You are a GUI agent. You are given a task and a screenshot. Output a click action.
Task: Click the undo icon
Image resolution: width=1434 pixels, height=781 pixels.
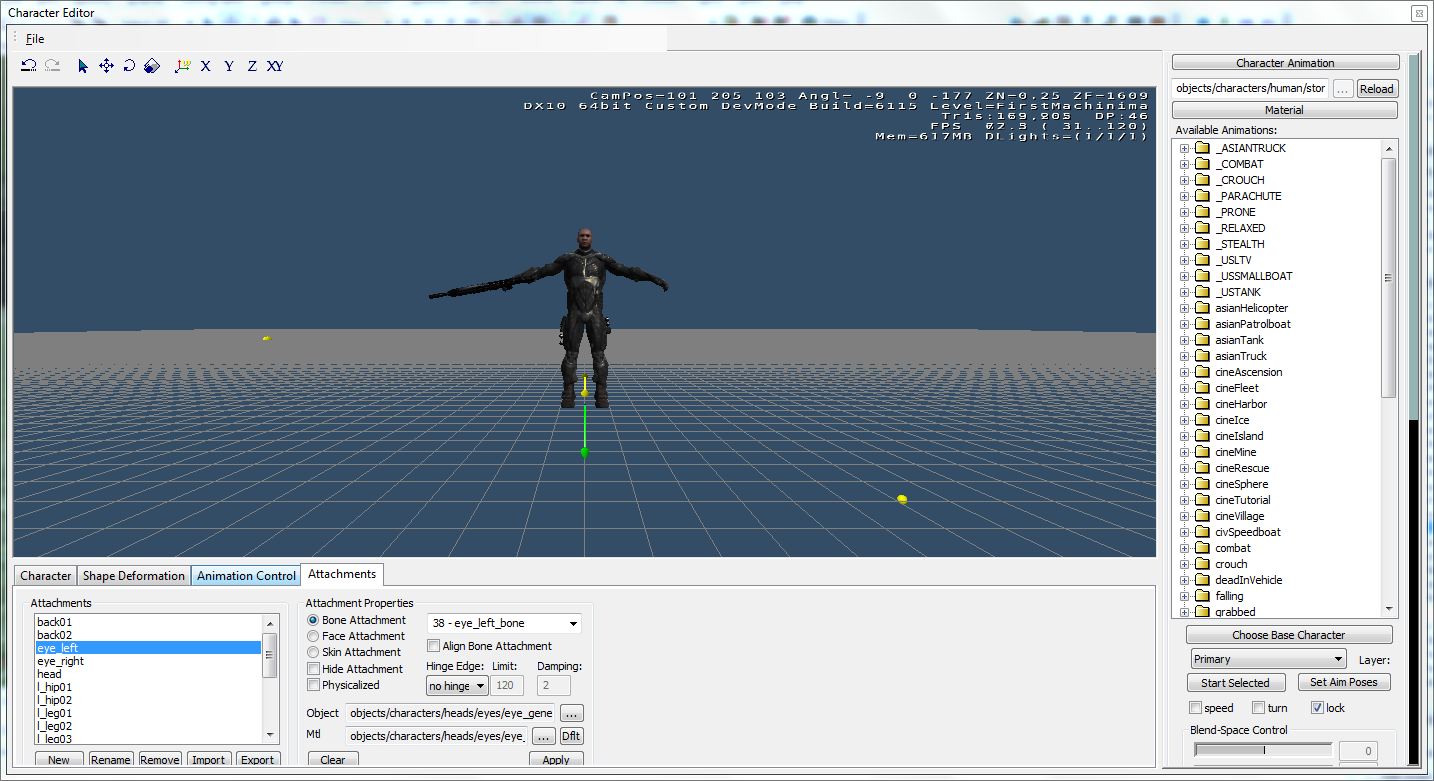27,64
